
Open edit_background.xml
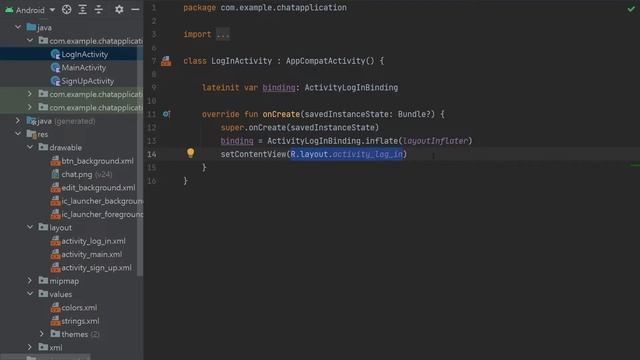[x=98, y=188]
